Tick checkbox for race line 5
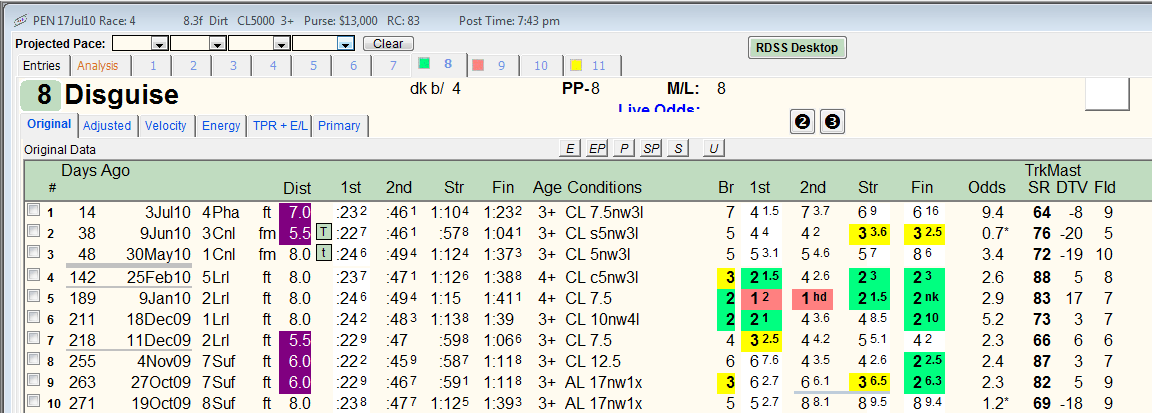Viewport: 1152px width, 413px height. (x=32, y=298)
